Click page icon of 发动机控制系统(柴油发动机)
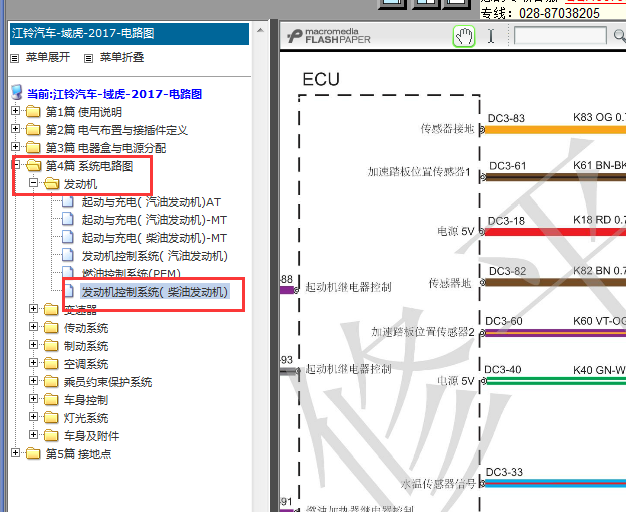Image resolution: width=626 pixels, height=512 pixels. [x=69, y=292]
